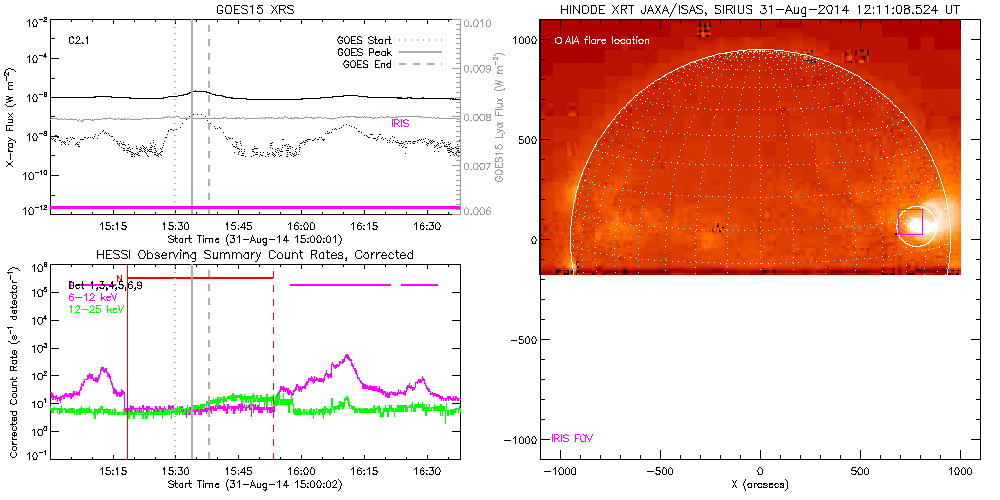
Task: Click the magenta IRIS label in the GOES plot
Action: (x=400, y=123)
